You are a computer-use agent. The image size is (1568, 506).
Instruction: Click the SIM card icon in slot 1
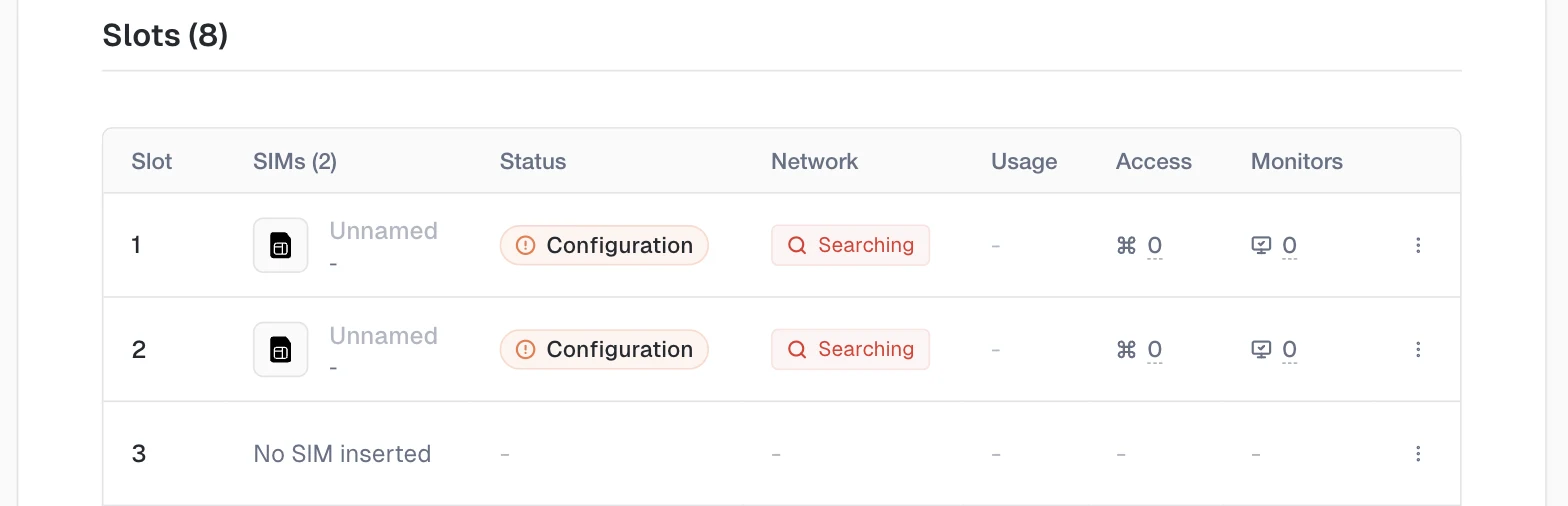pos(281,245)
